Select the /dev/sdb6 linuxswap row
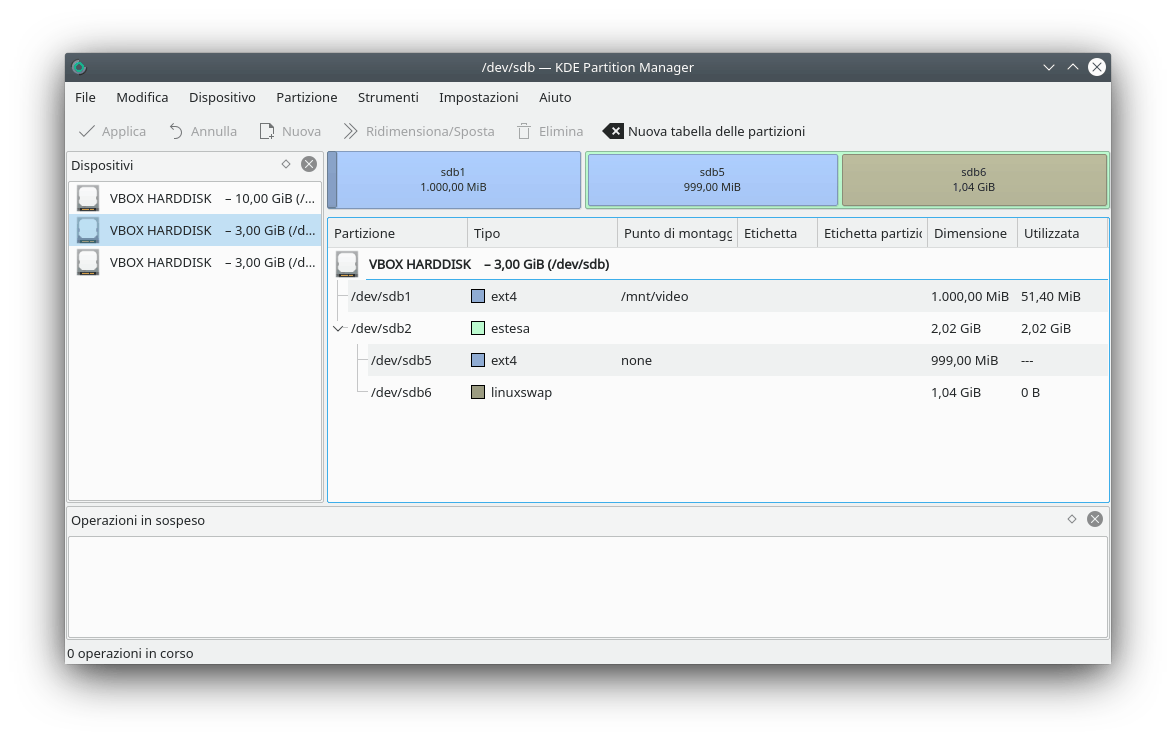The height and width of the screenshot is (741, 1176). [718, 392]
